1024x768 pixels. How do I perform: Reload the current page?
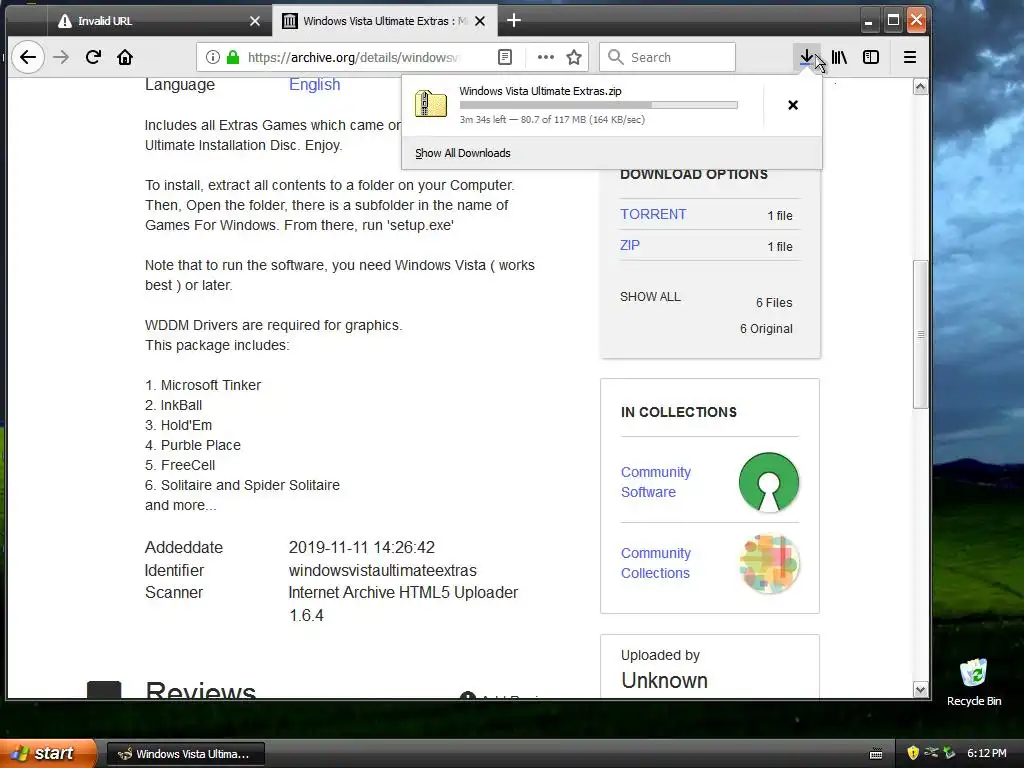click(93, 57)
